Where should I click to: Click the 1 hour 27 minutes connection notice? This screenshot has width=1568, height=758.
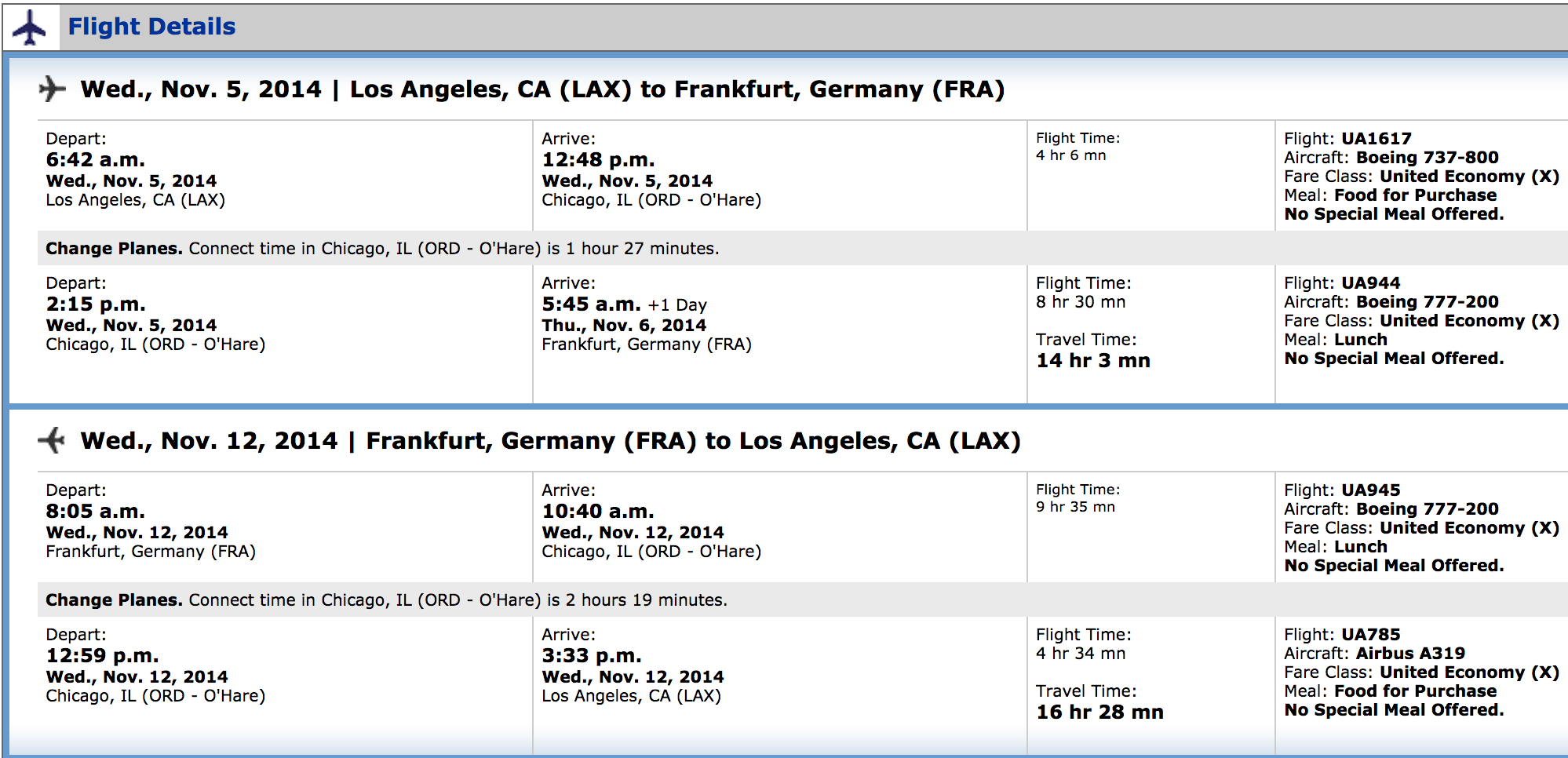coord(382,249)
